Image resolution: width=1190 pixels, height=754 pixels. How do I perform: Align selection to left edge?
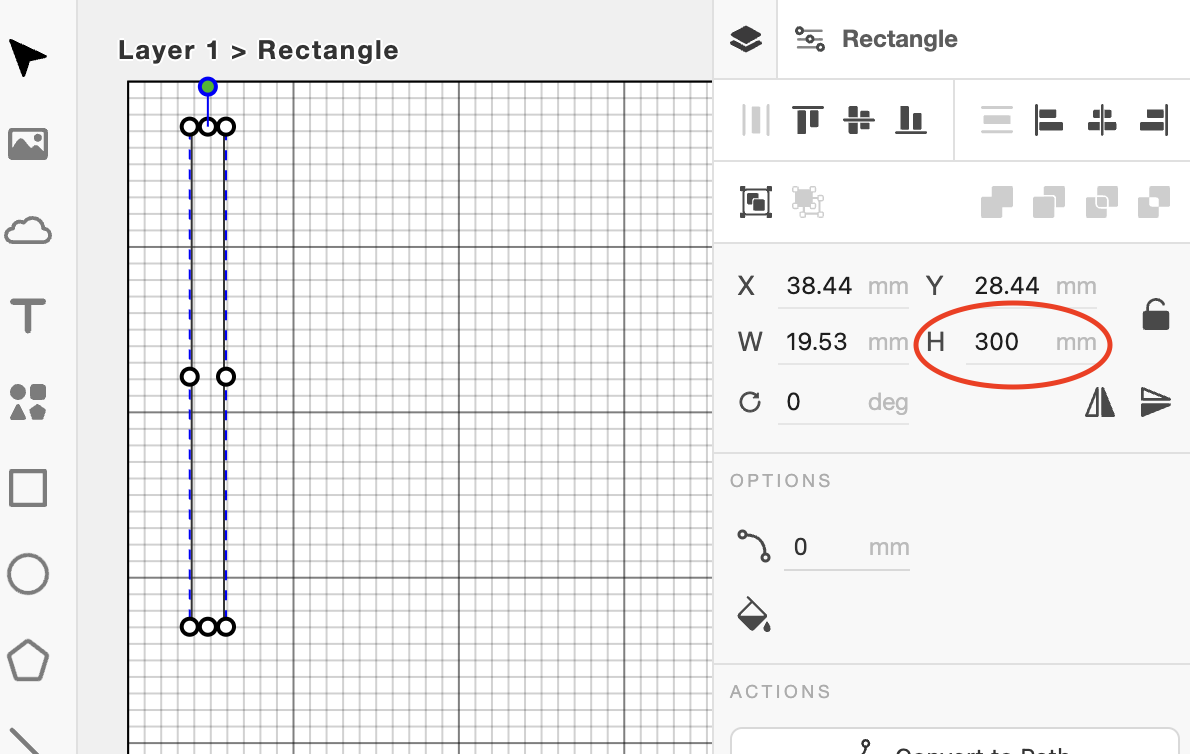coord(1048,120)
